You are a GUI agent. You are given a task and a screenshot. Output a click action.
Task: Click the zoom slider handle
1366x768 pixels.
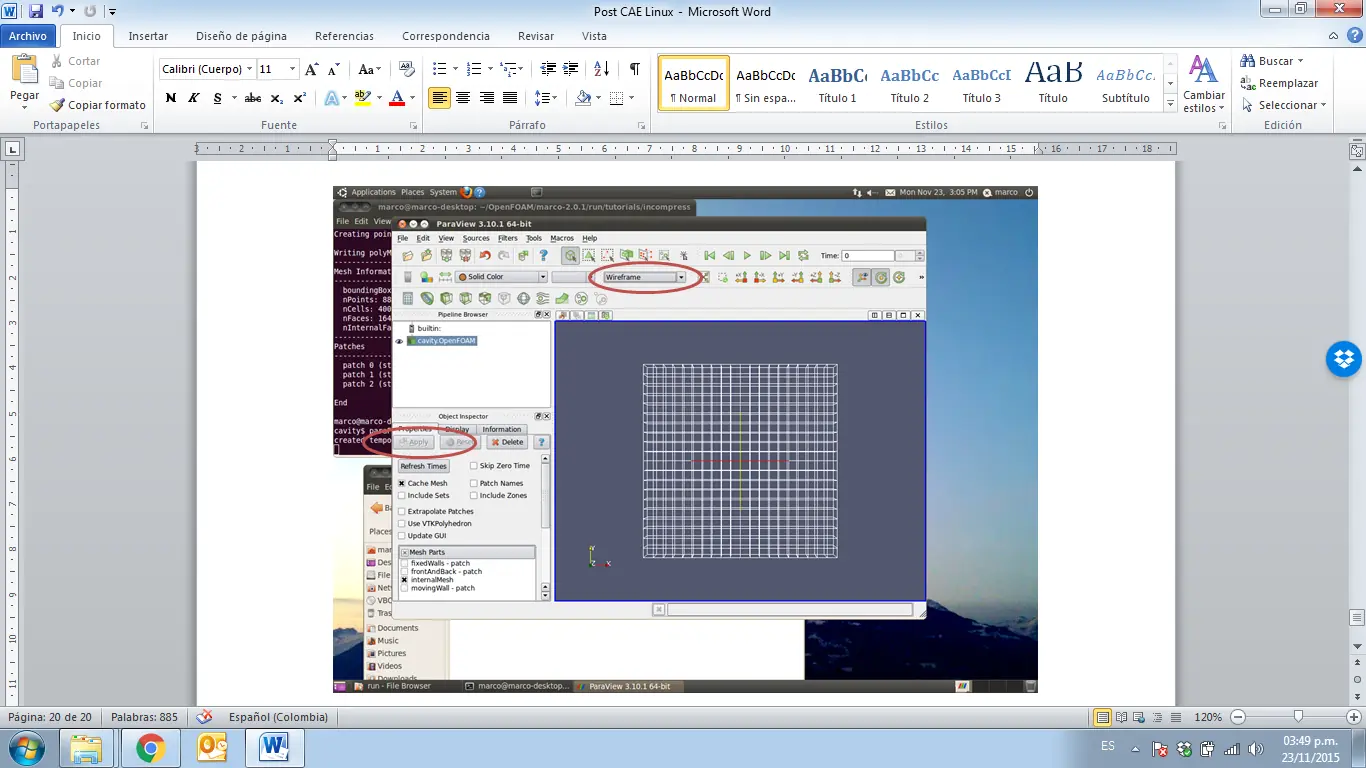click(1298, 717)
